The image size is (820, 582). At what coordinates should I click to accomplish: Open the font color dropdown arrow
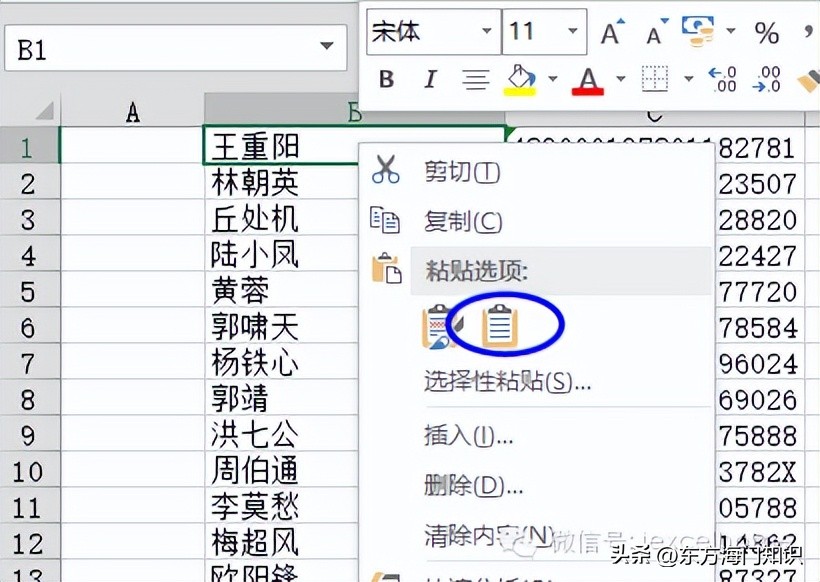click(619, 78)
